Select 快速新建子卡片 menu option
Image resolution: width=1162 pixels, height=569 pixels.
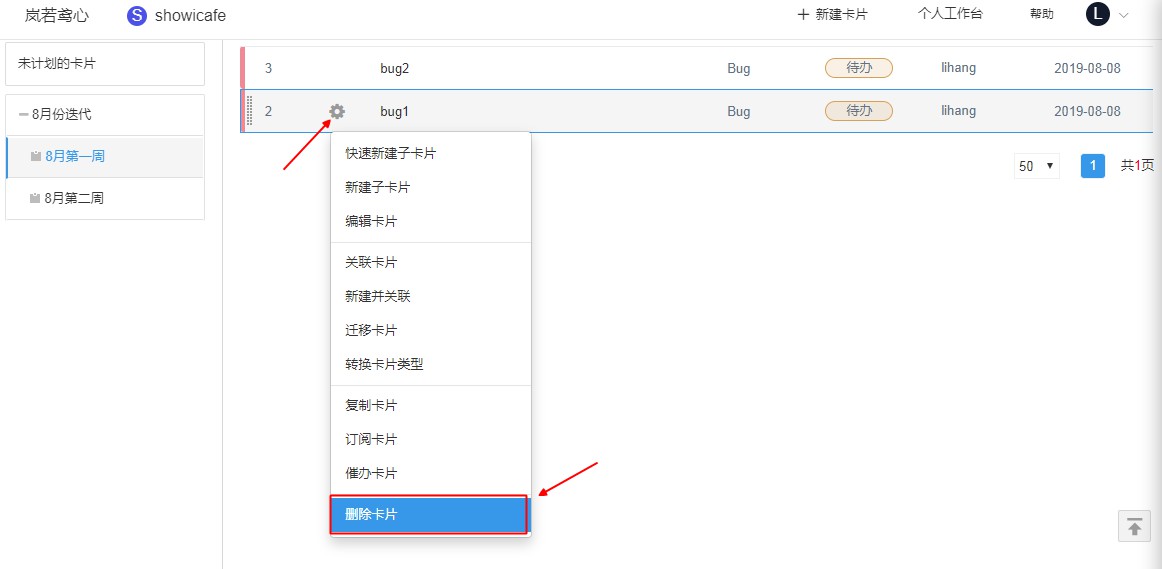click(390, 153)
